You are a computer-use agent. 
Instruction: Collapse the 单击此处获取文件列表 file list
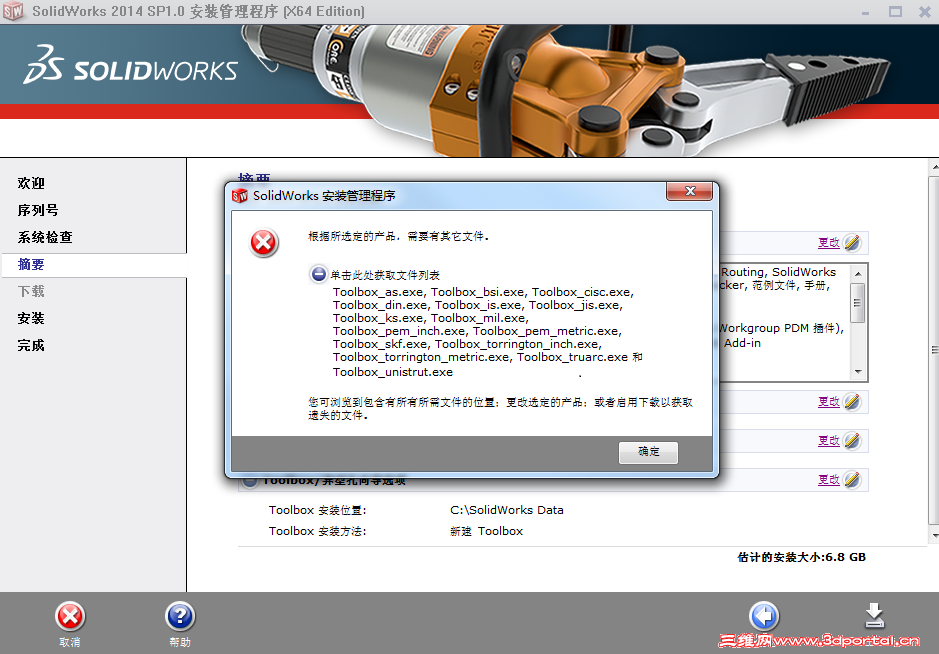[319, 274]
